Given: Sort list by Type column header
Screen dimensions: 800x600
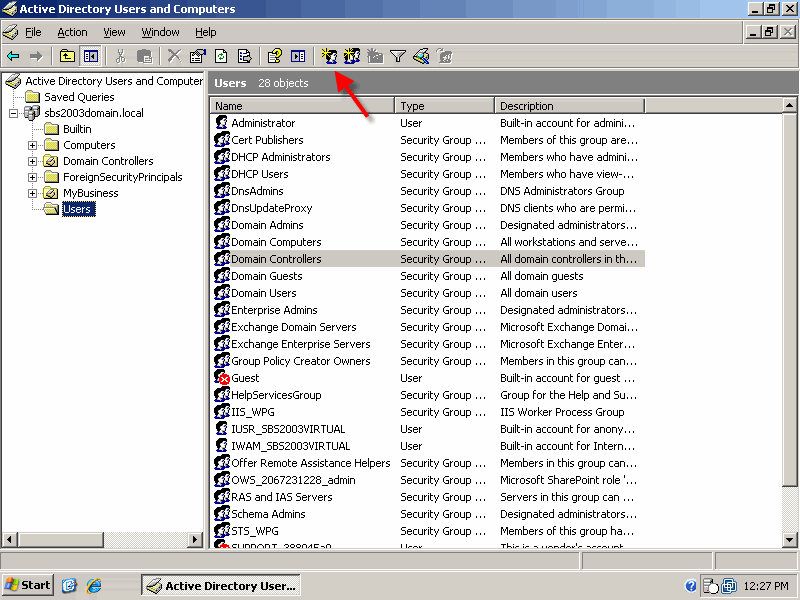Looking at the screenshot, I should pyautogui.click(x=444, y=106).
